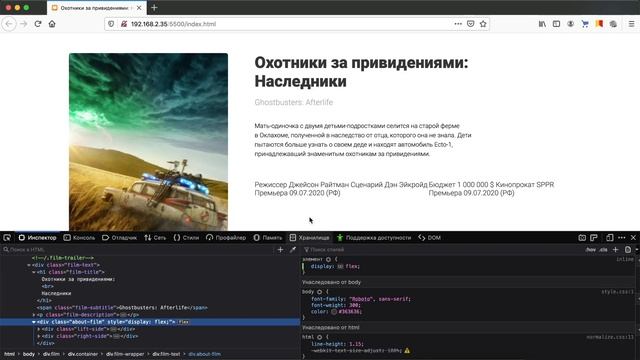Open page actions three-dot menu in address bar
640x360 pixels.
click(x=458, y=24)
